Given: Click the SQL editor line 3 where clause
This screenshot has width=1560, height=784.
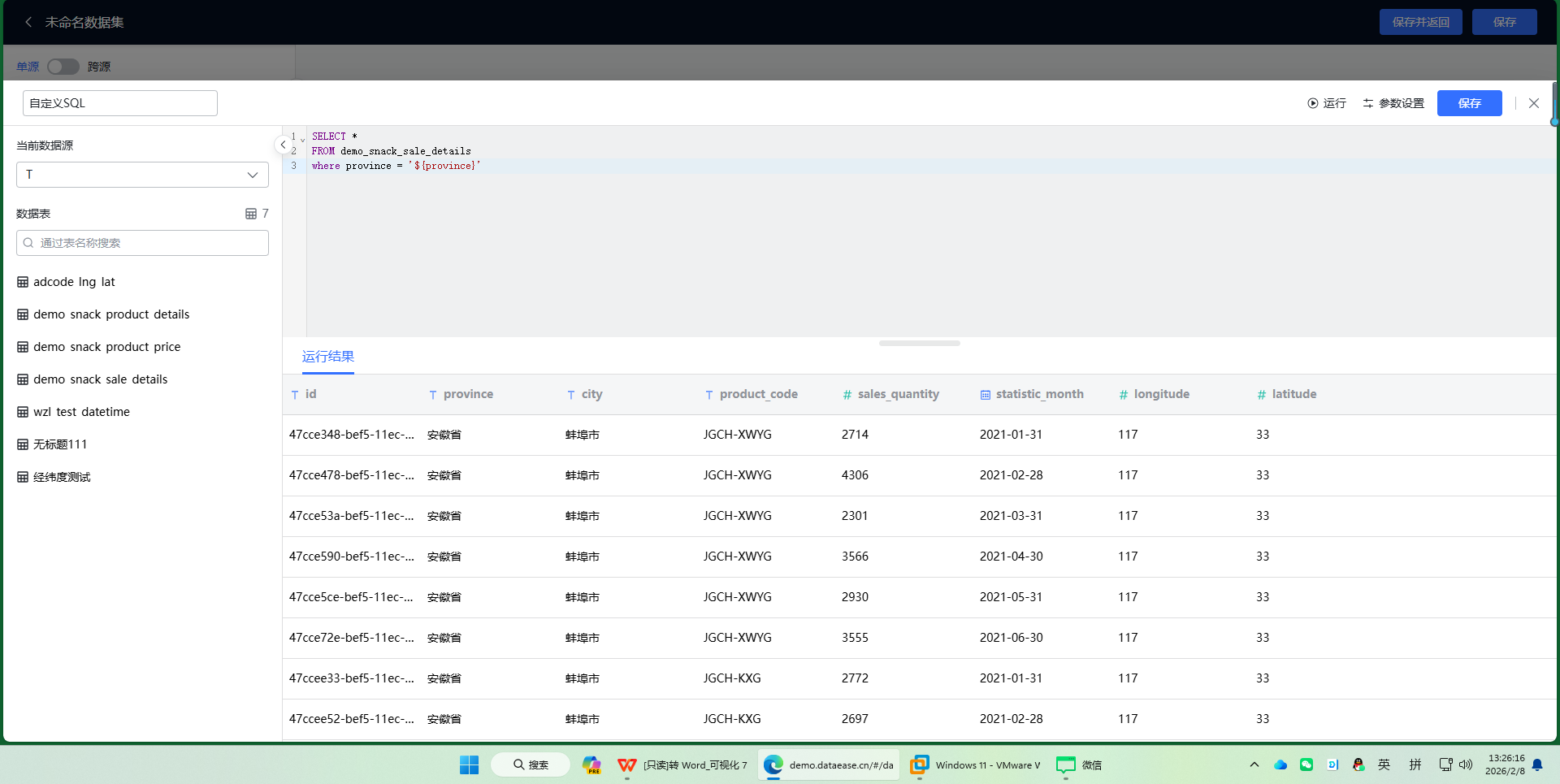Looking at the screenshot, I should (x=396, y=166).
